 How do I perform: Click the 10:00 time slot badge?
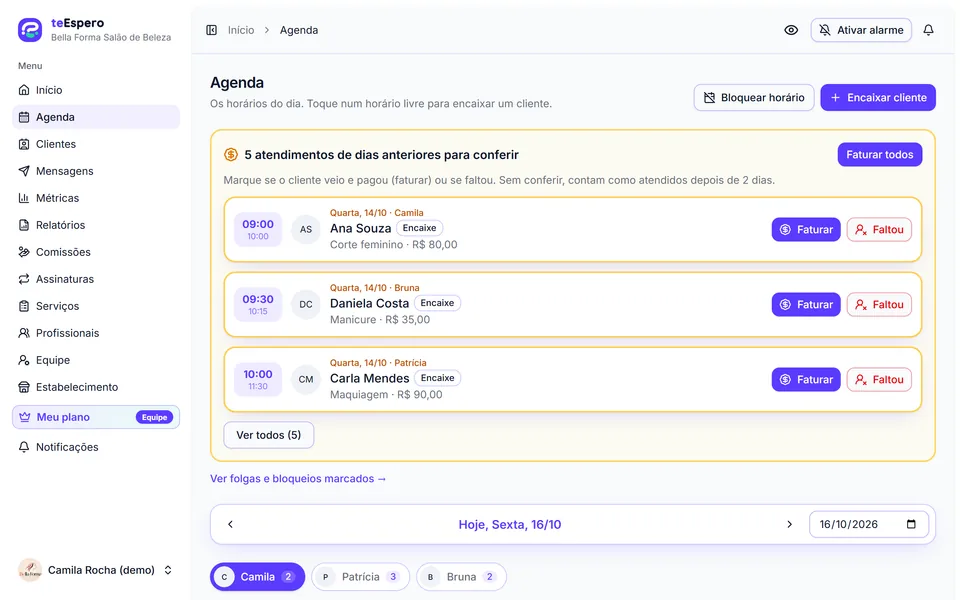[258, 380]
